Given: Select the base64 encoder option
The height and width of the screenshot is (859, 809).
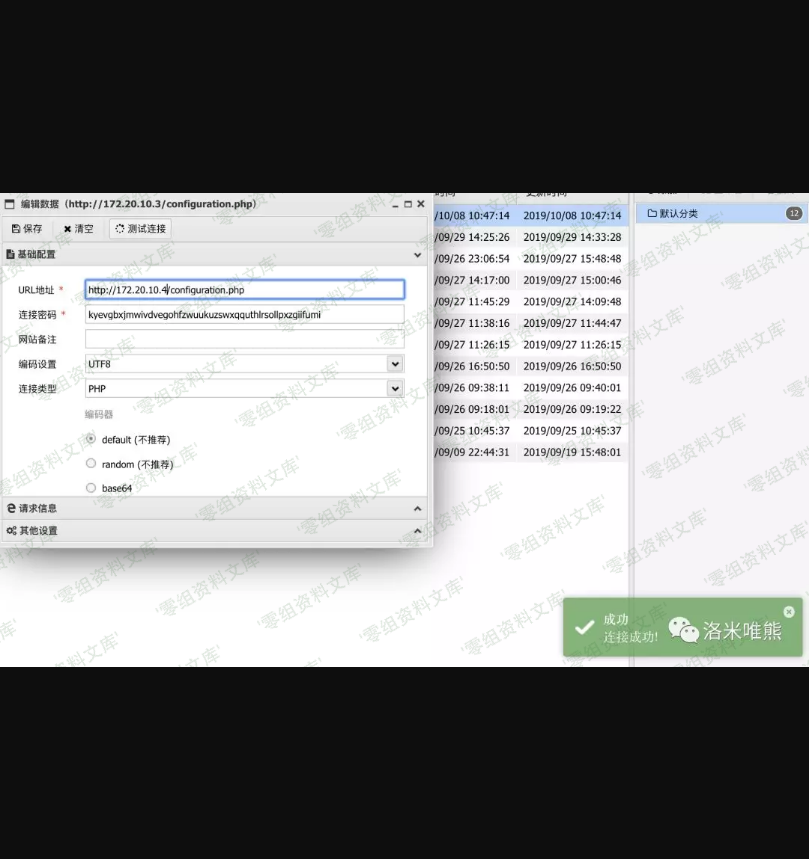Looking at the screenshot, I should click(x=91, y=488).
